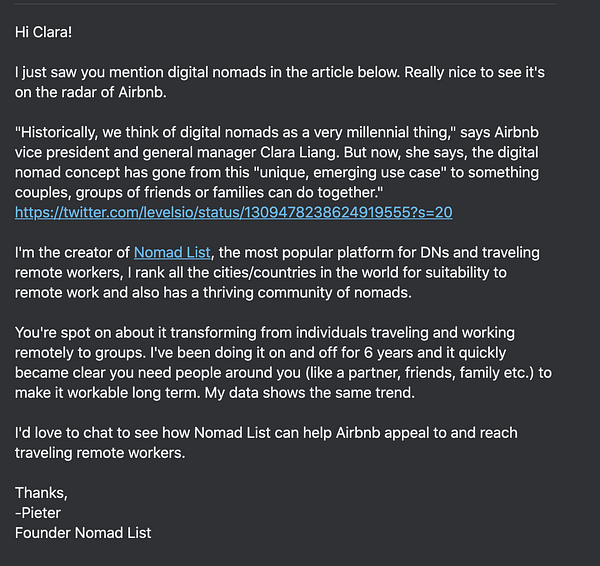The width and height of the screenshot is (600, 566).
Task: Click the "Hi Clara!" greeting
Action: tap(43, 32)
